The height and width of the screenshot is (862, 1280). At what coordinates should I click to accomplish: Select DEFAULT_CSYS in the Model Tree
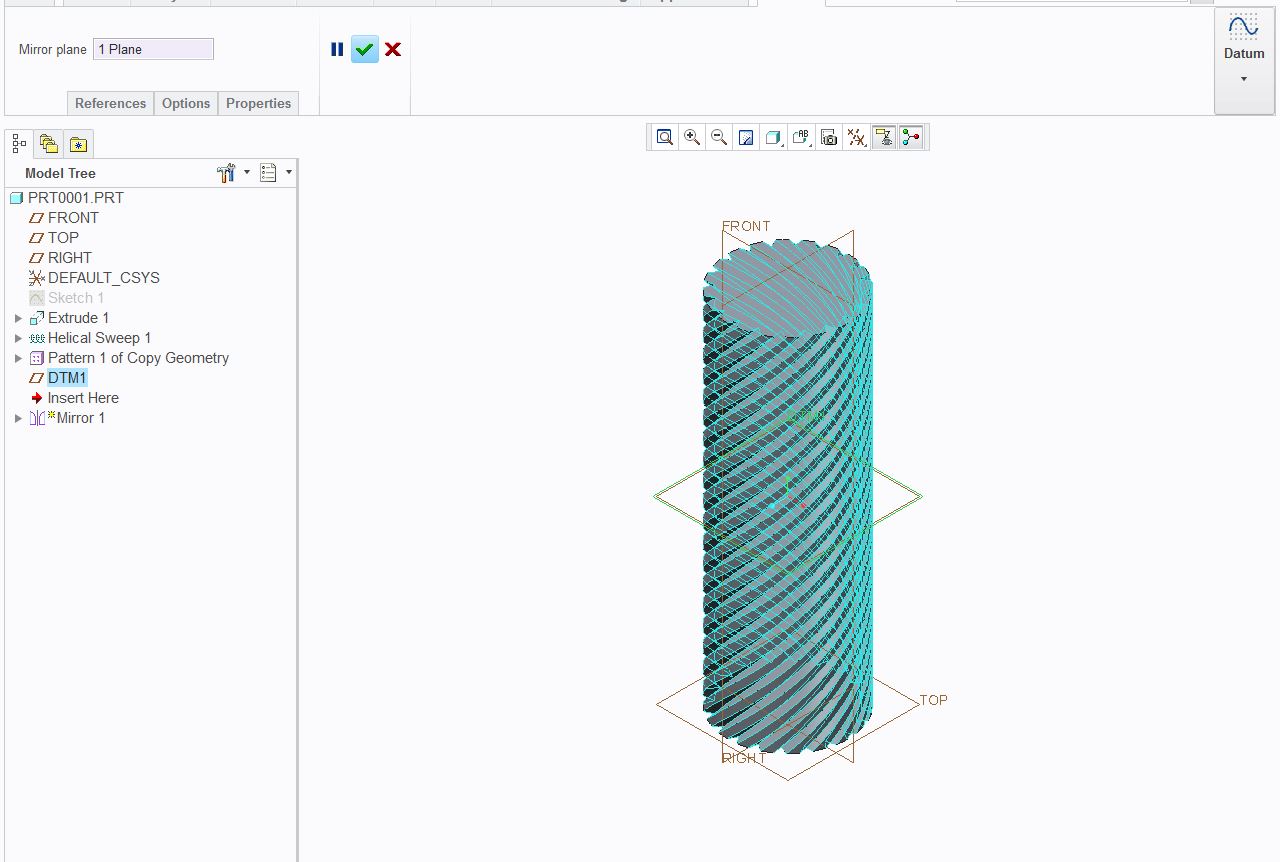104,278
